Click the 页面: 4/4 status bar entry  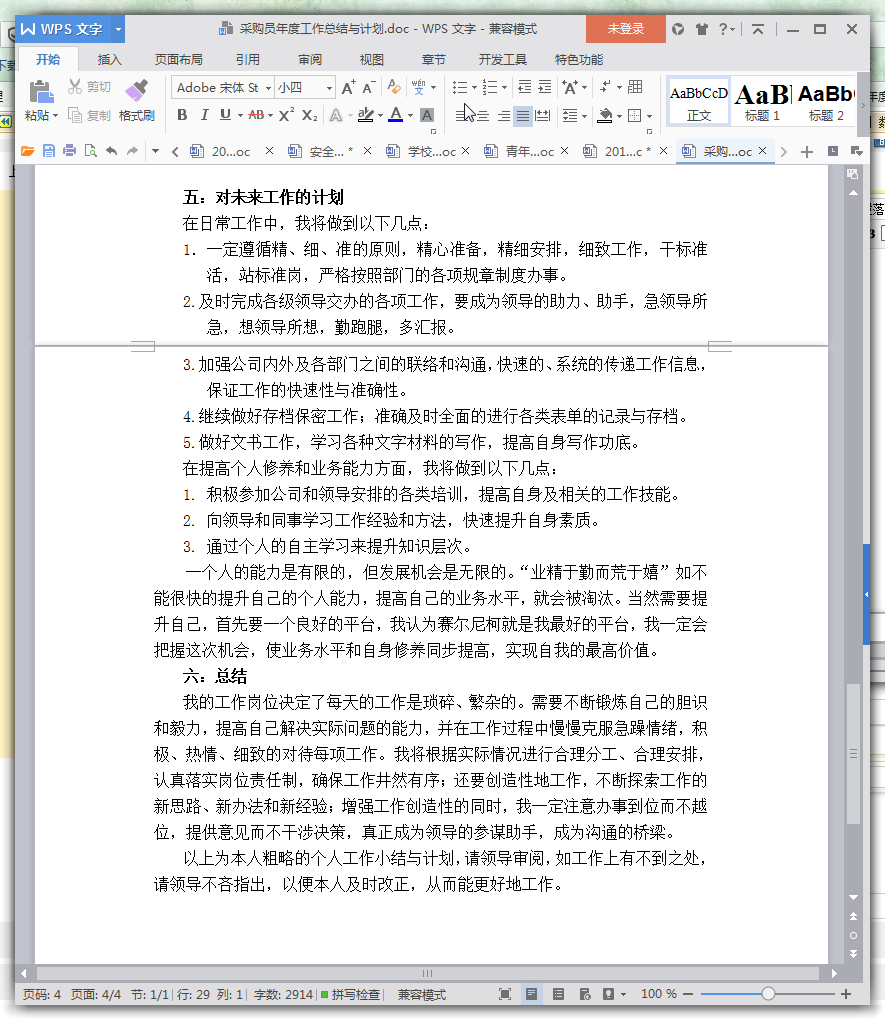(x=96, y=995)
